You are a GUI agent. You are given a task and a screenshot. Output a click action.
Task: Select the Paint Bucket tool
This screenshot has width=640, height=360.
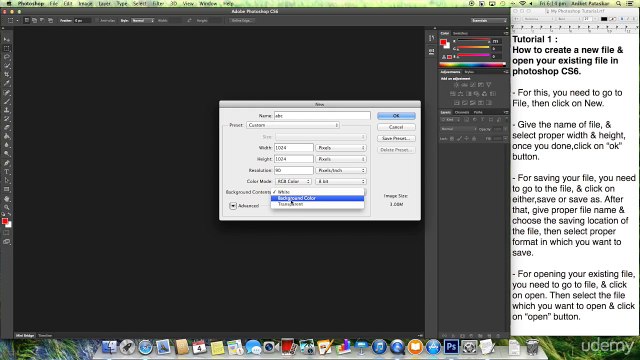pos(7,136)
